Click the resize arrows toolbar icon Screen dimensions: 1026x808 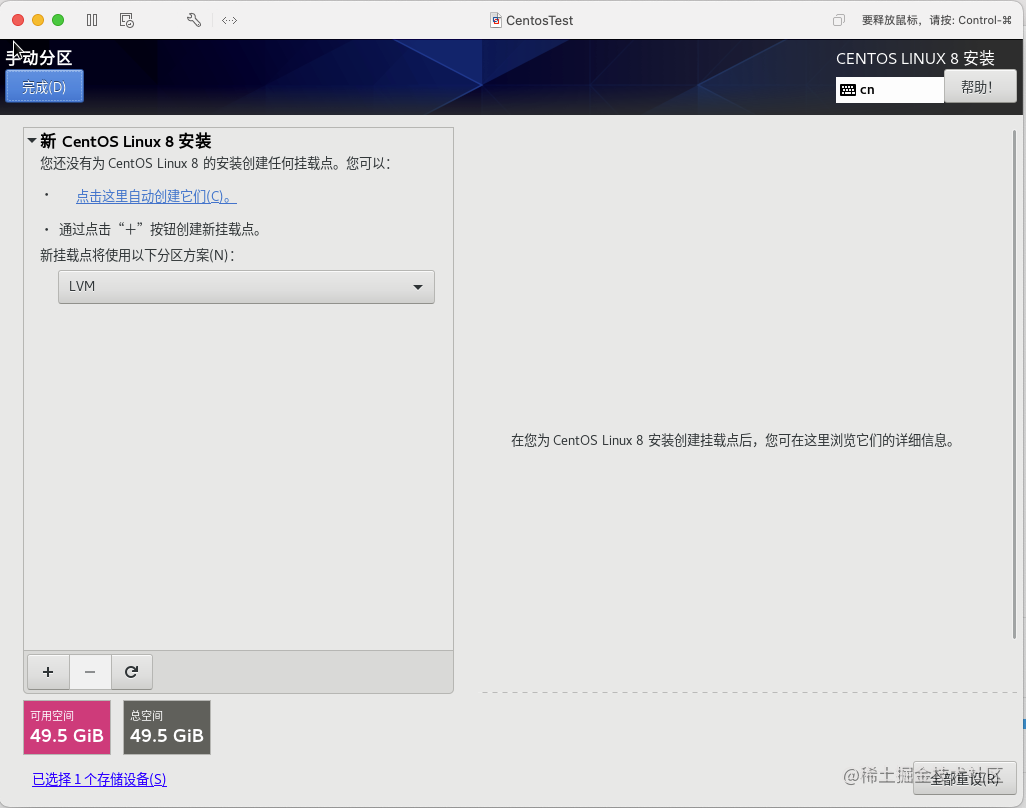(x=229, y=20)
